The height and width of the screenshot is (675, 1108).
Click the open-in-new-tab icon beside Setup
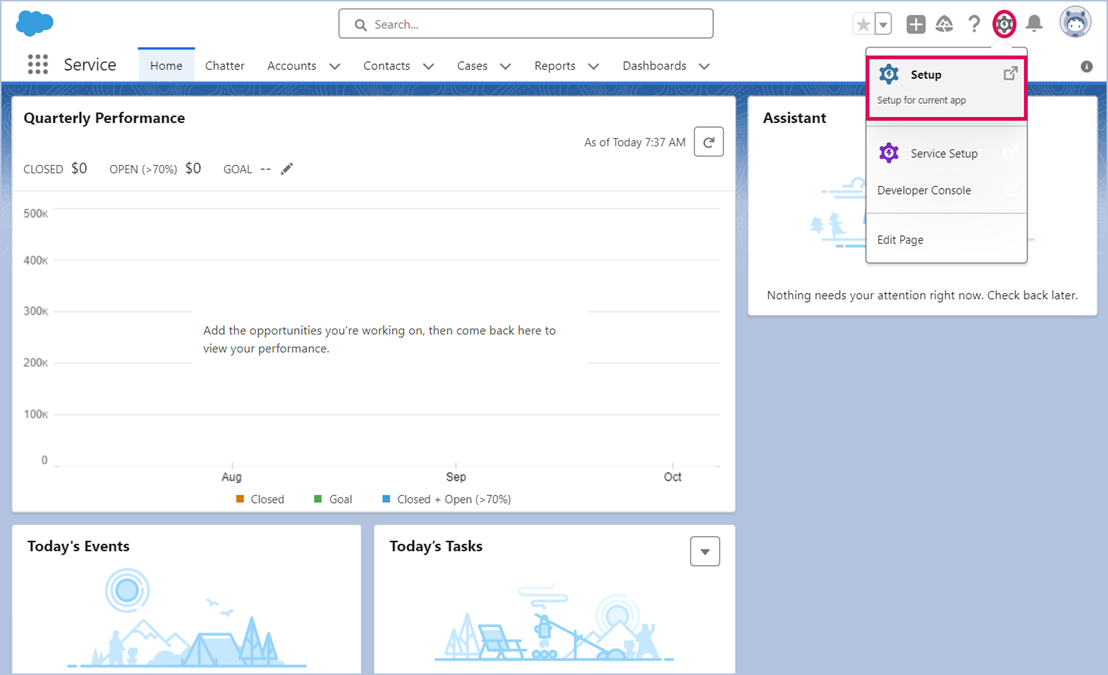tap(1010, 74)
